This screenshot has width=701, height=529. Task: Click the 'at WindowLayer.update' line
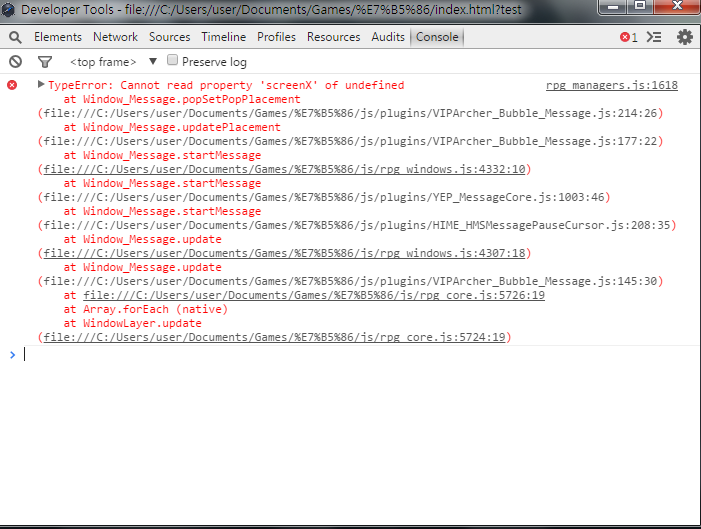click(132, 323)
